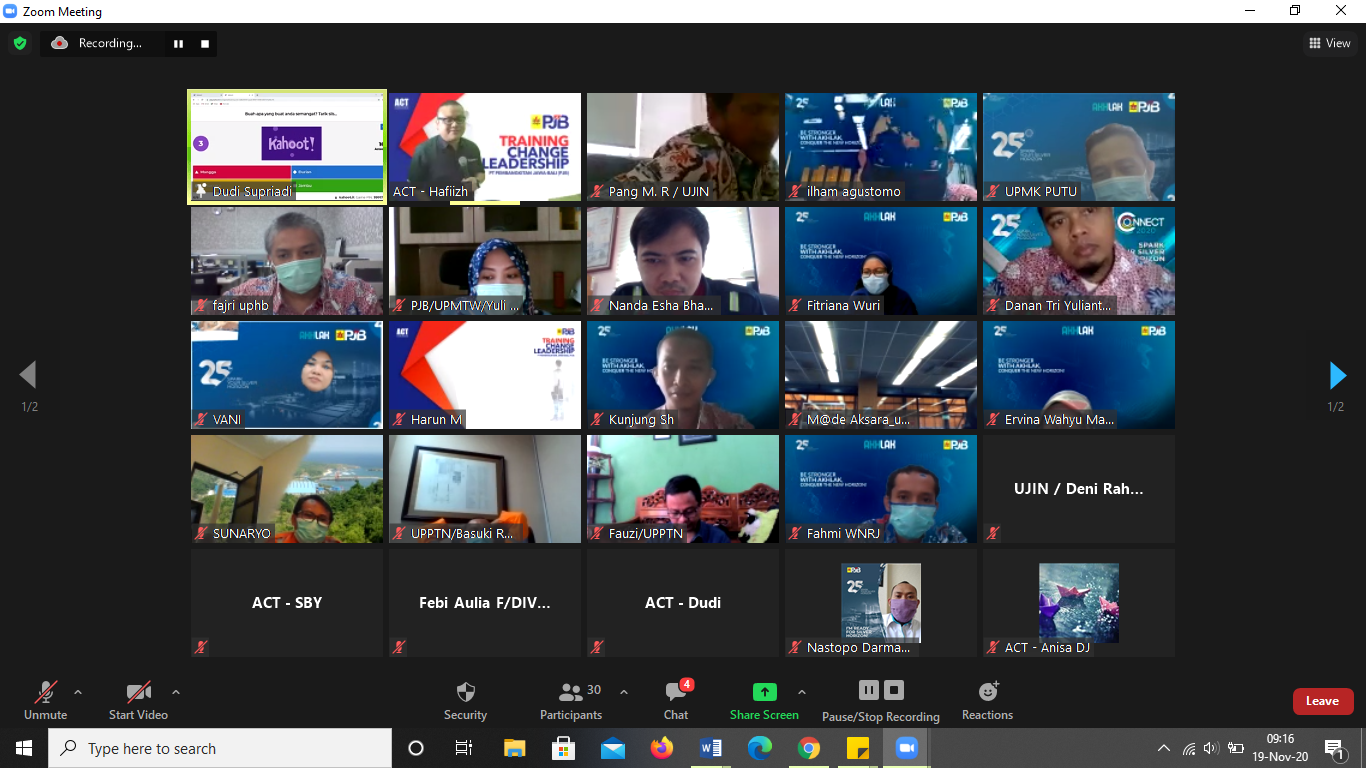The image size is (1366, 768).
Task: Unmute the microphone
Action: (45, 700)
